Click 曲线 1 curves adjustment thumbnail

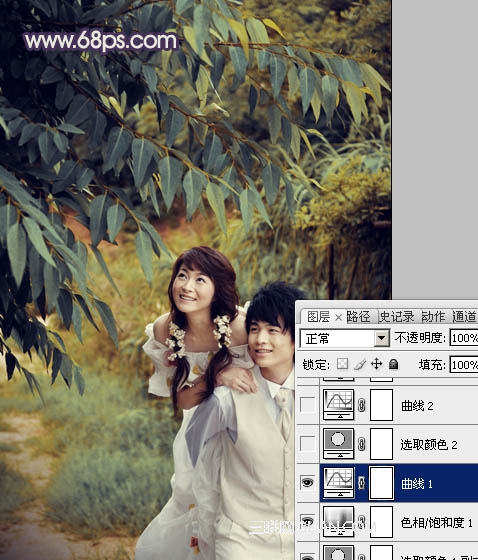(x=338, y=482)
